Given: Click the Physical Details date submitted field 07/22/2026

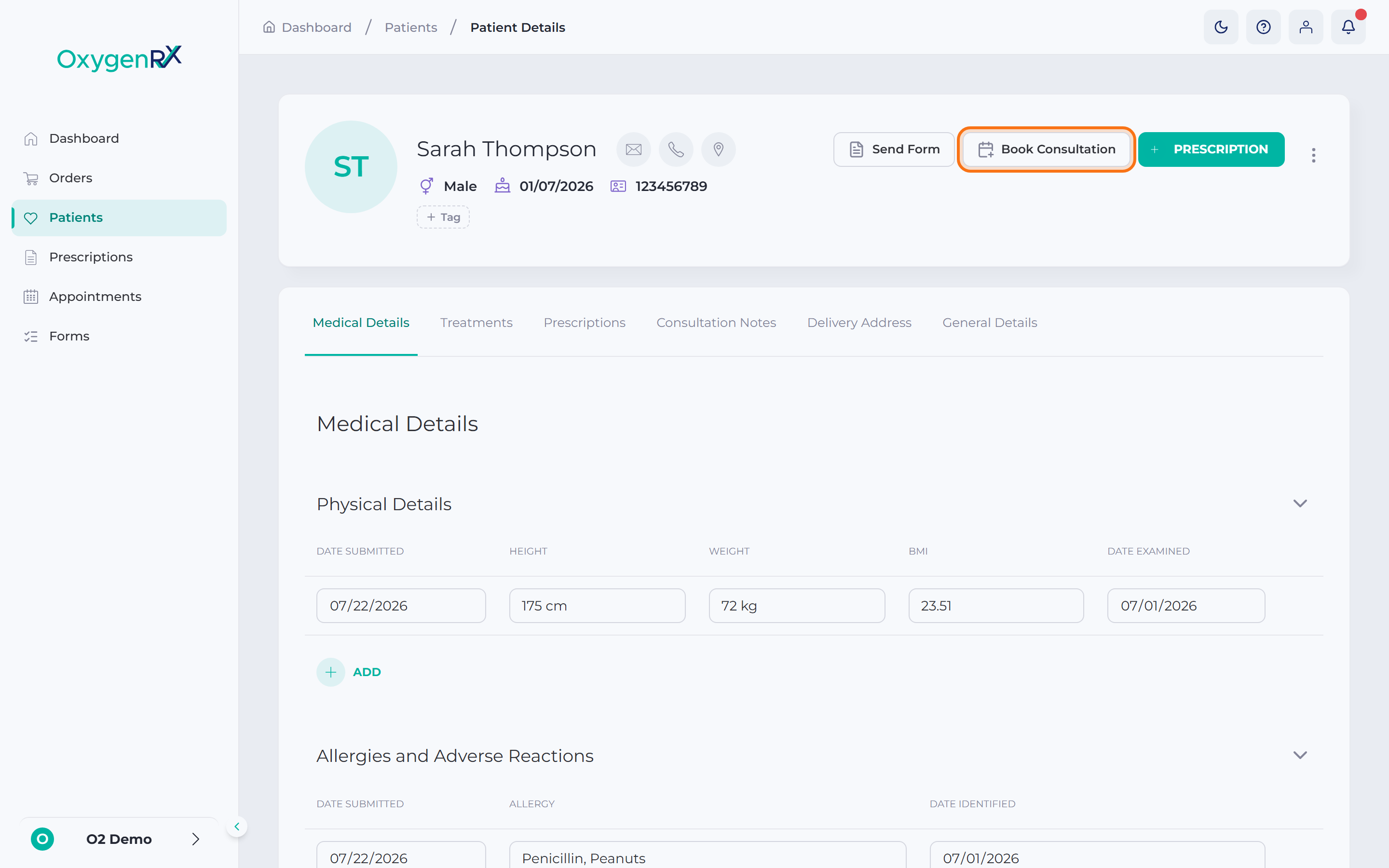Looking at the screenshot, I should 401,606.
